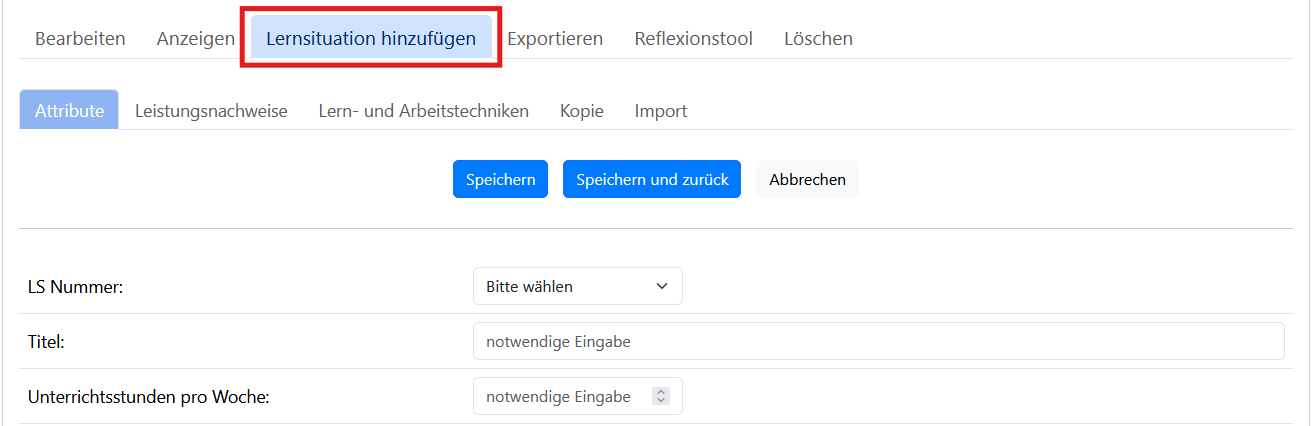Image resolution: width=1312 pixels, height=426 pixels.
Task: Open Lern- und Arbeitstechniken sub-tab
Action: click(423, 110)
